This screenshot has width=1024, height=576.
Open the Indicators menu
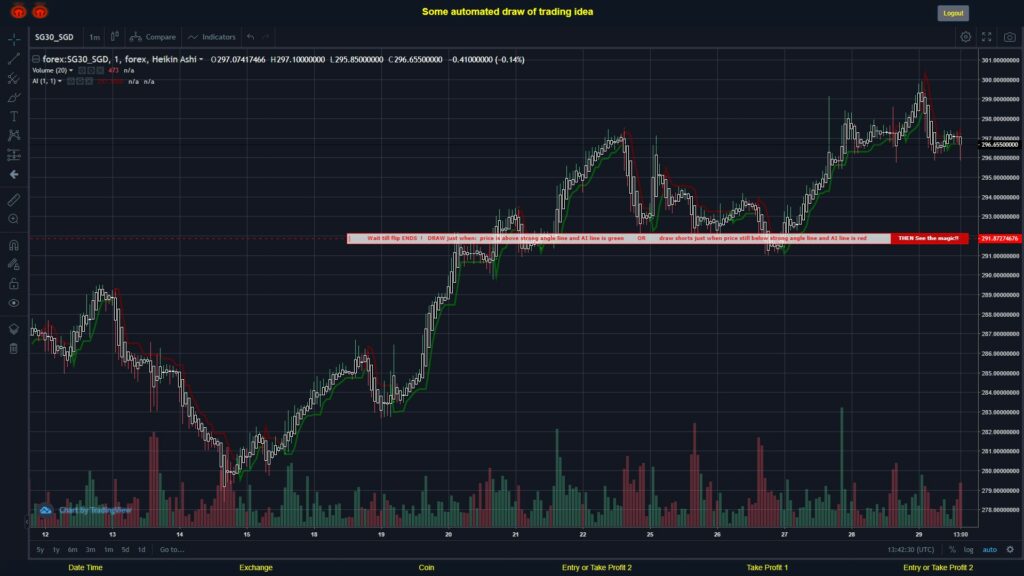(x=212, y=37)
